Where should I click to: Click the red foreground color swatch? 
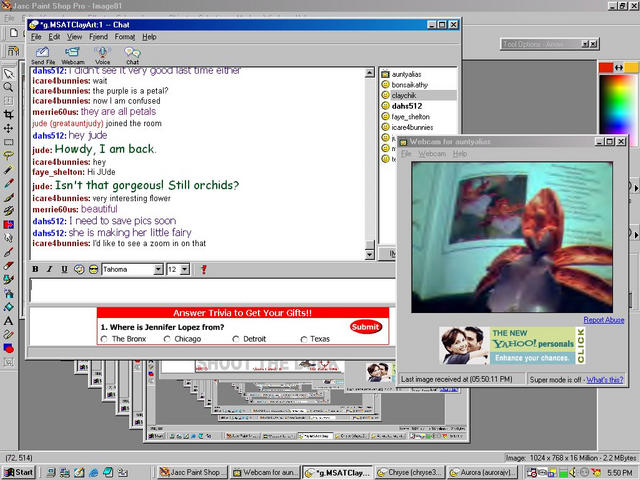pos(606,68)
